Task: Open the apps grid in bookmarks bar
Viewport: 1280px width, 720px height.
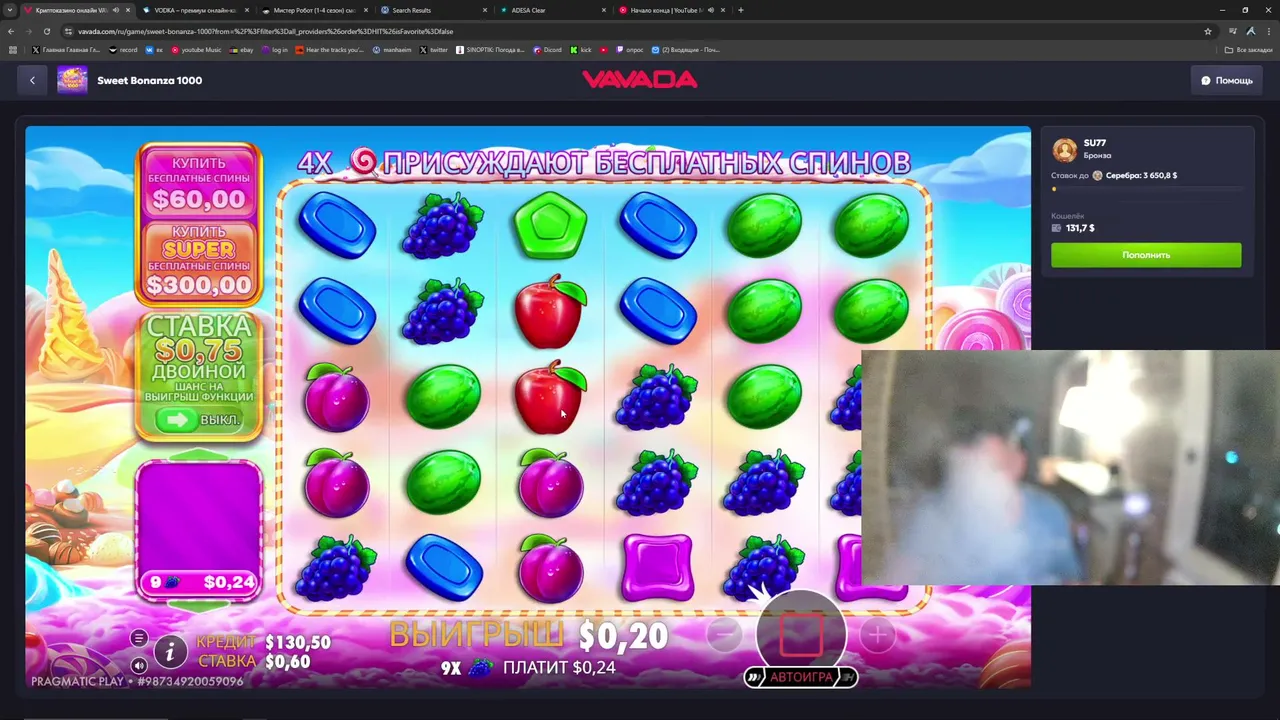Action: (12, 49)
